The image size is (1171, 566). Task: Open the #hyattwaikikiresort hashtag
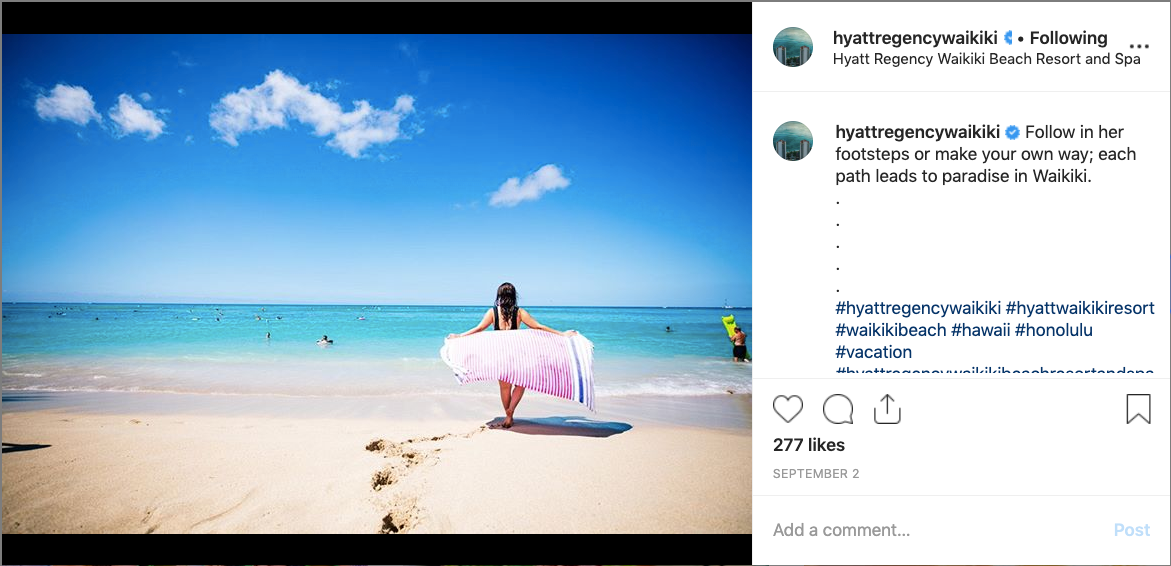click(x=1080, y=308)
